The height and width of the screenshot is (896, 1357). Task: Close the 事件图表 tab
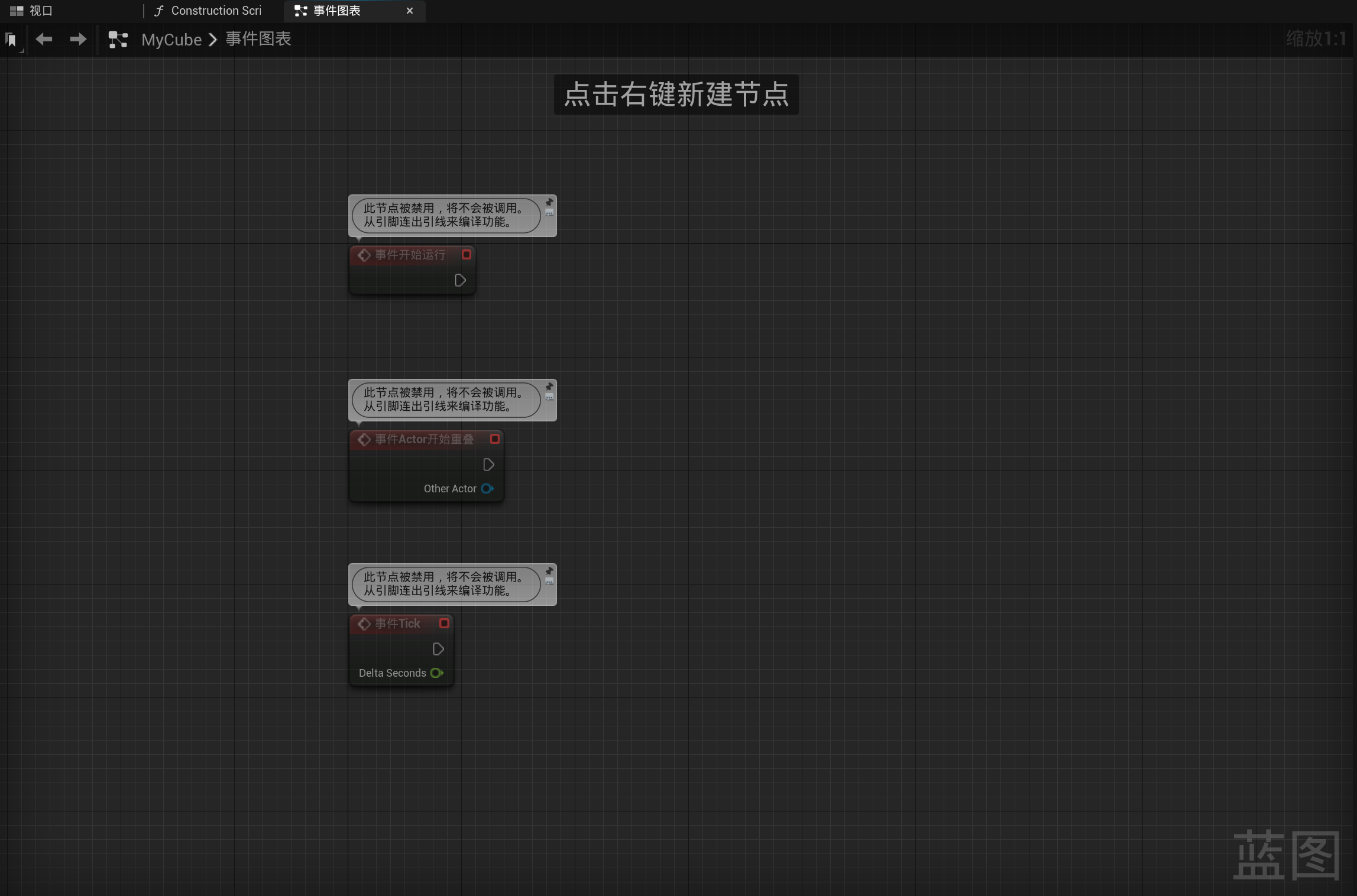click(410, 11)
